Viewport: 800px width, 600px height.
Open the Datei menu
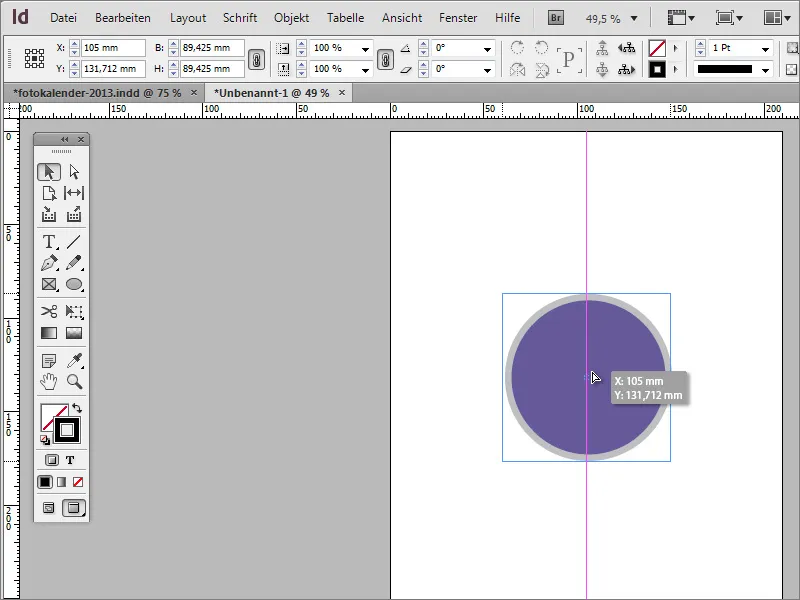[x=63, y=18]
